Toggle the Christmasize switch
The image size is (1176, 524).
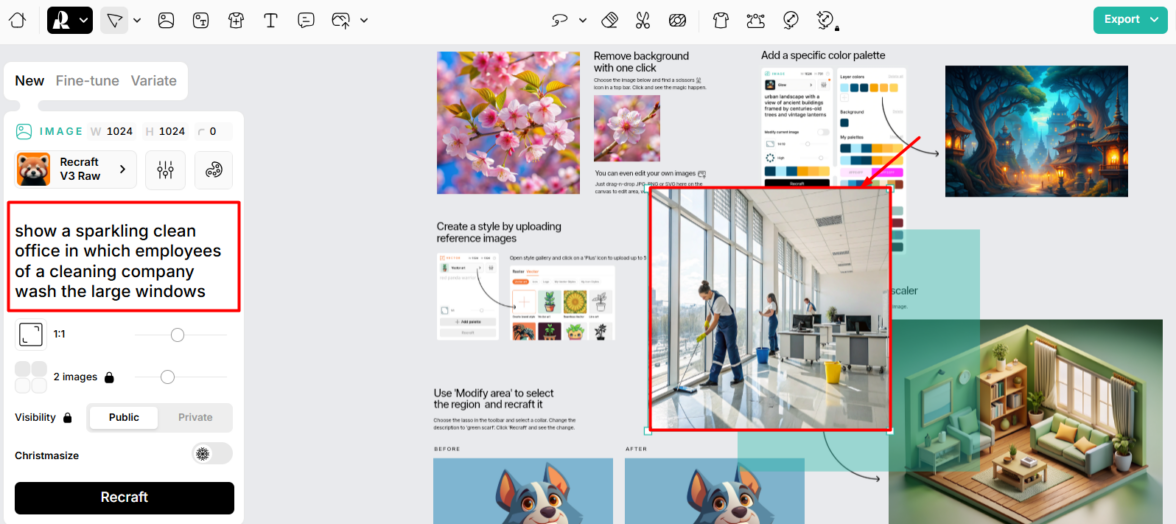click(x=211, y=454)
